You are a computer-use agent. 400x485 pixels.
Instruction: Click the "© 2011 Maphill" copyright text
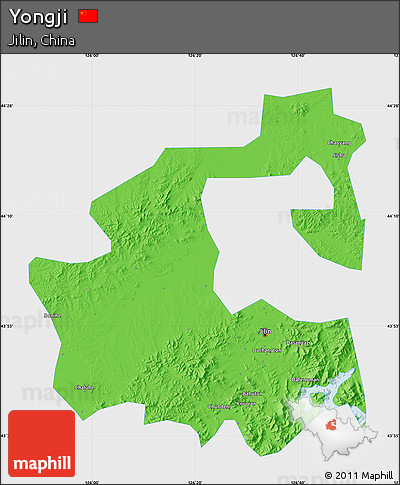tap(359, 475)
